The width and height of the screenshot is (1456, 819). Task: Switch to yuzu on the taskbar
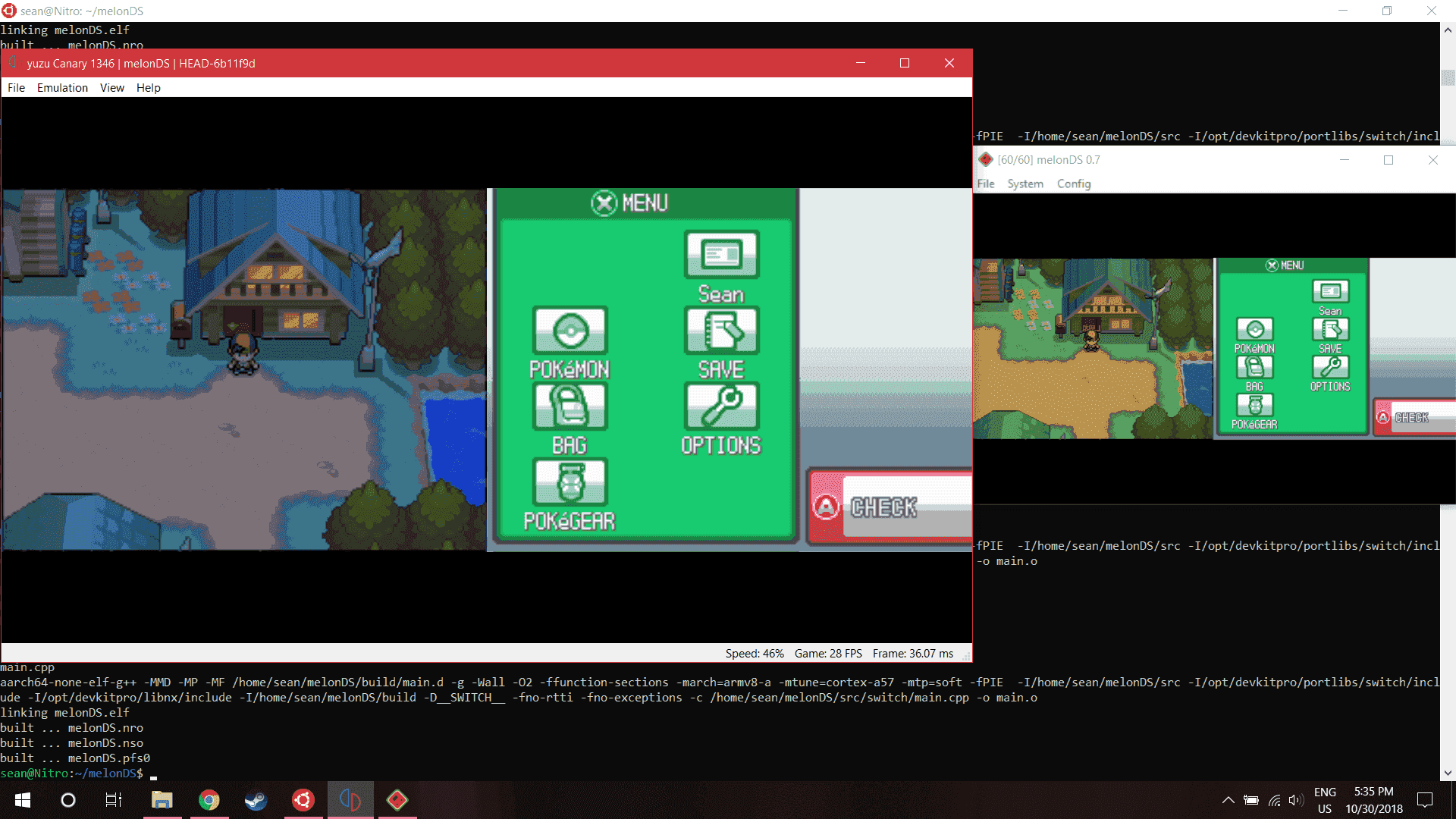pos(350,800)
